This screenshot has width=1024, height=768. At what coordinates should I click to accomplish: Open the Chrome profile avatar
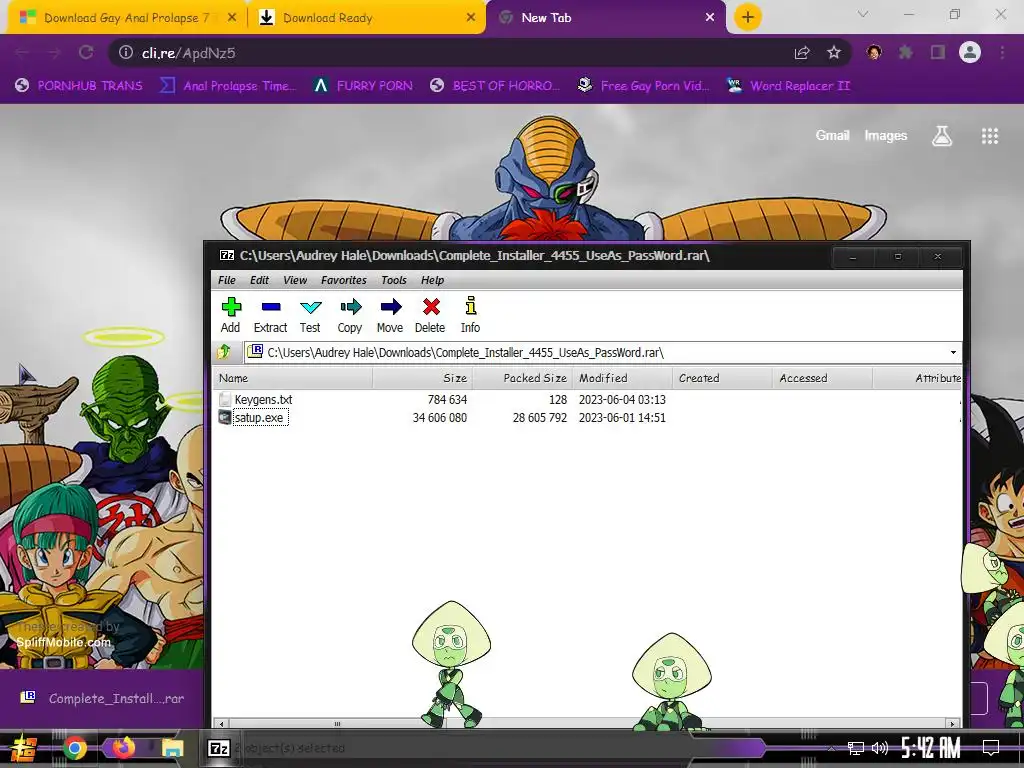tap(970, 52)
